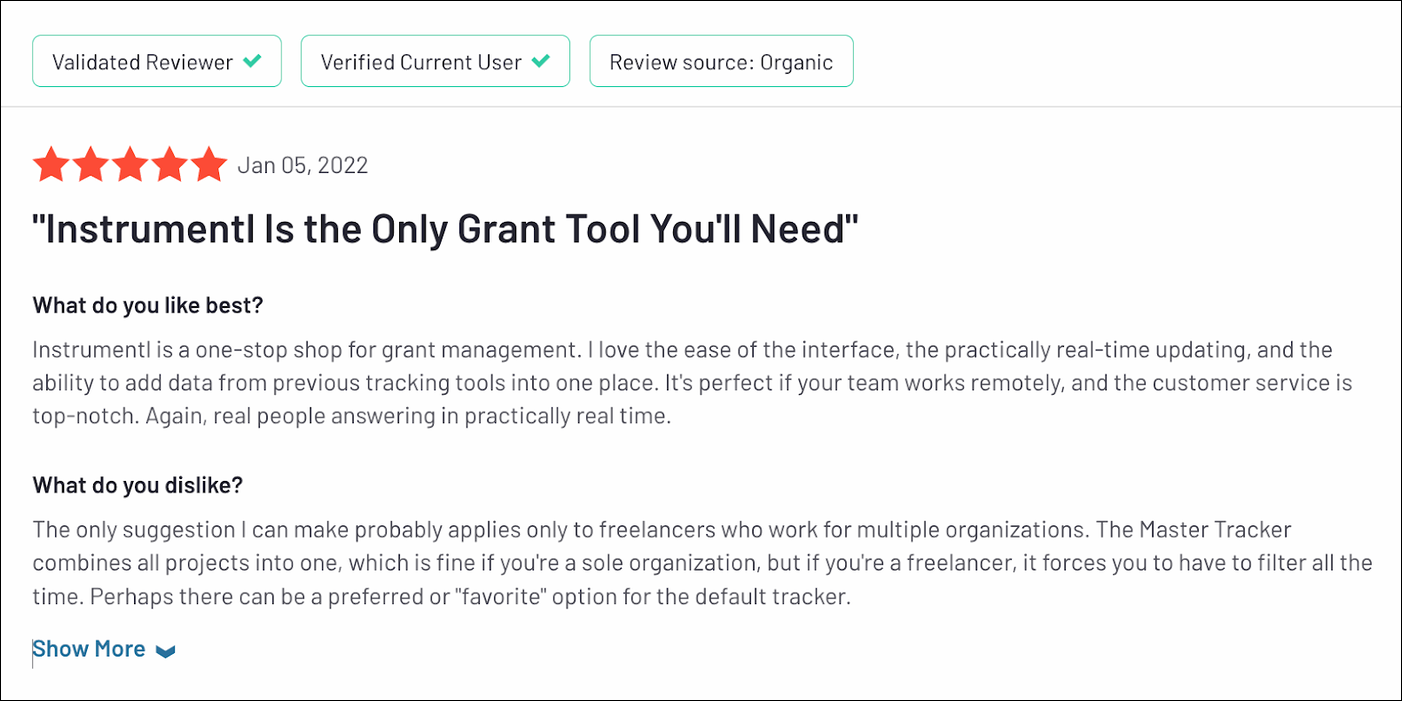This screenshot has height=701, width=1402.
Task: Click the paragraph starting 'Instrumentl is a one-stop shop'
Action: (x=692, y=382)
